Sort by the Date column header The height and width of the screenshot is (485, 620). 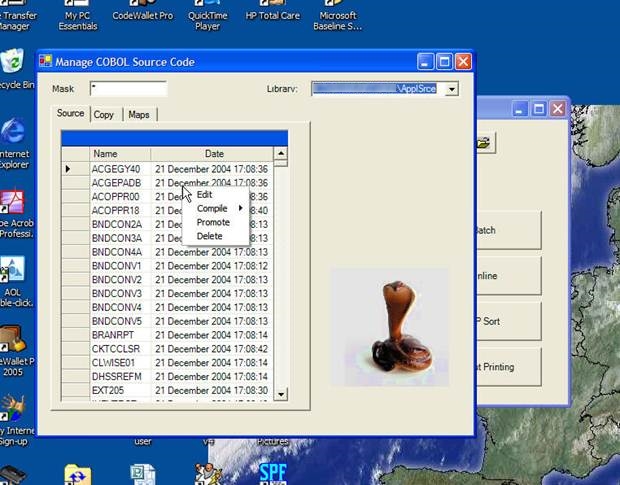(212, 154)
